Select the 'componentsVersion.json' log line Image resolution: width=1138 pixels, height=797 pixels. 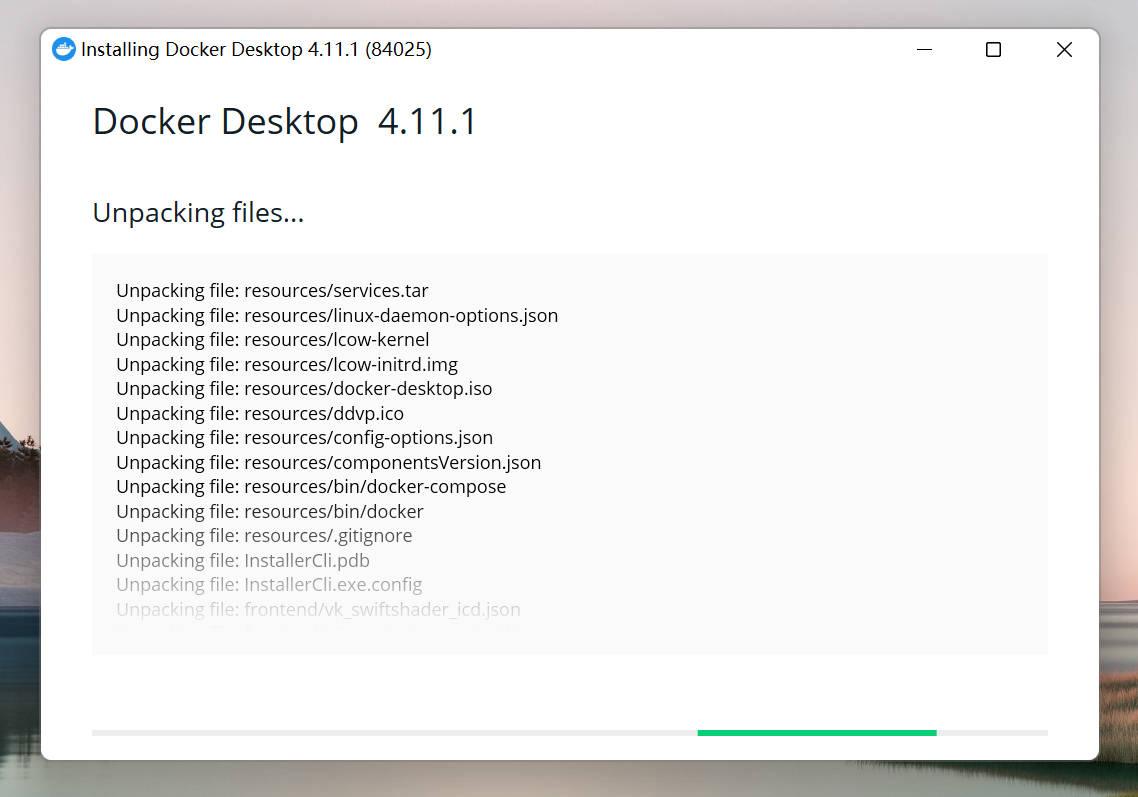click(x=328, y=462)
